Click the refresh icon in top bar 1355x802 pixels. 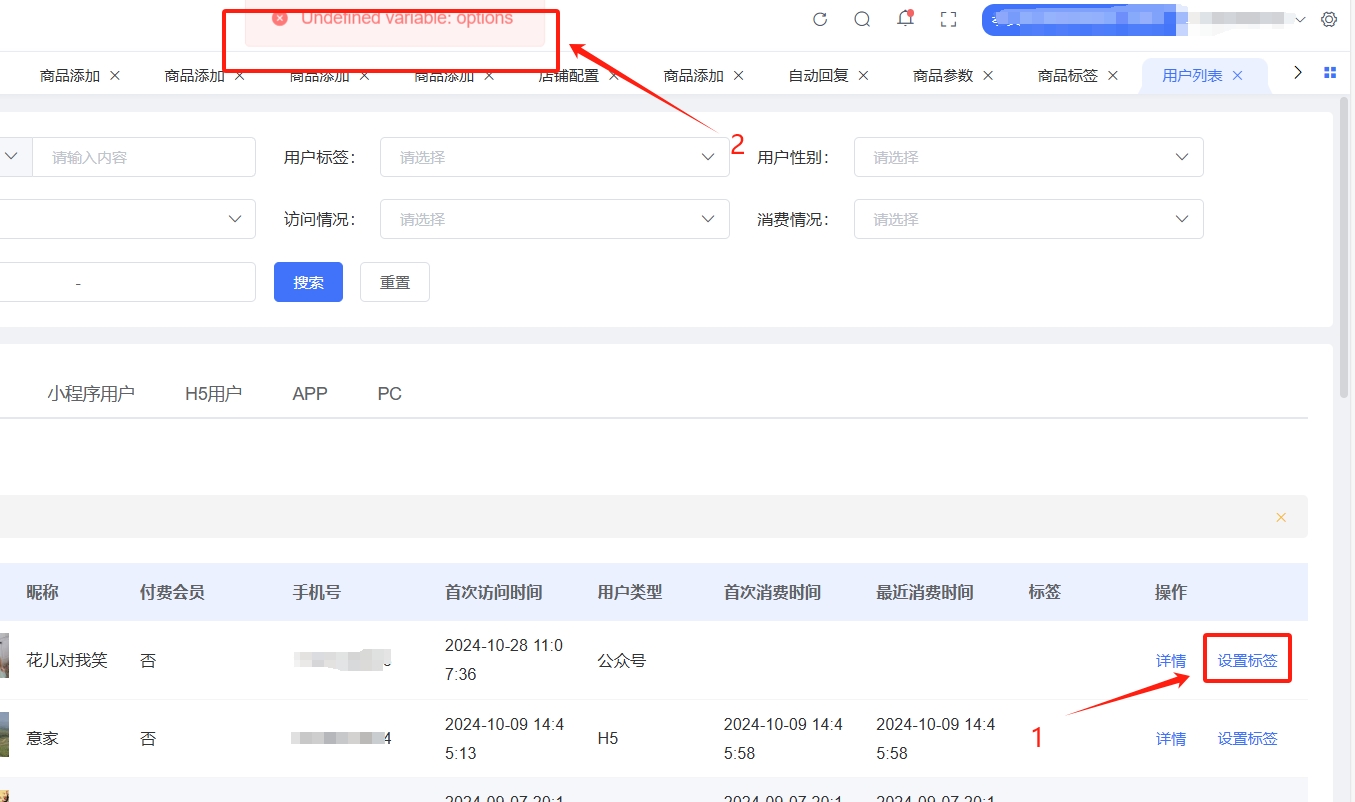tap(820, 19)
